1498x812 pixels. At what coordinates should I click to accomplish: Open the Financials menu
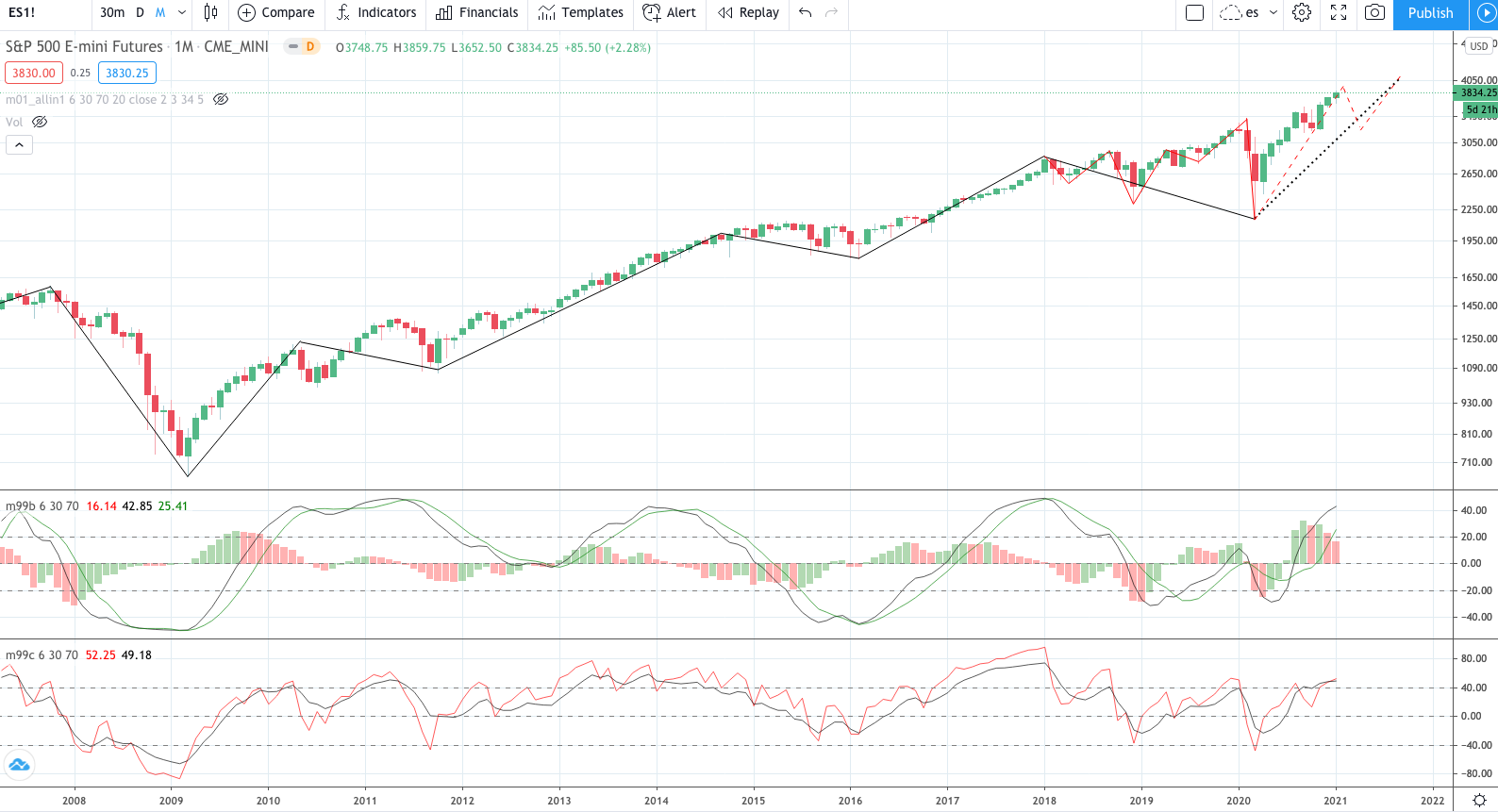point(477,12)
